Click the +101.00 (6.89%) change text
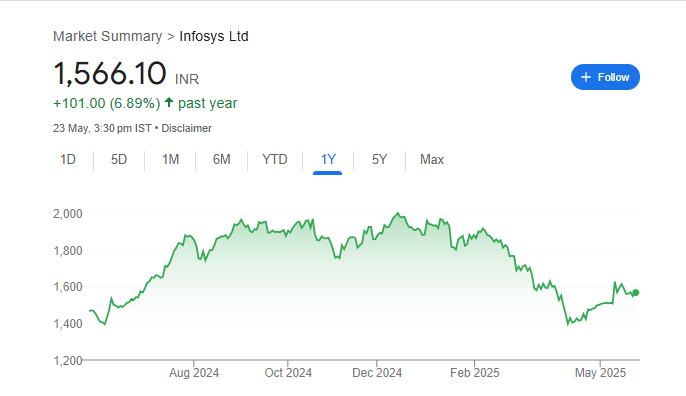The image size is (686, 396). coord(107,103)
